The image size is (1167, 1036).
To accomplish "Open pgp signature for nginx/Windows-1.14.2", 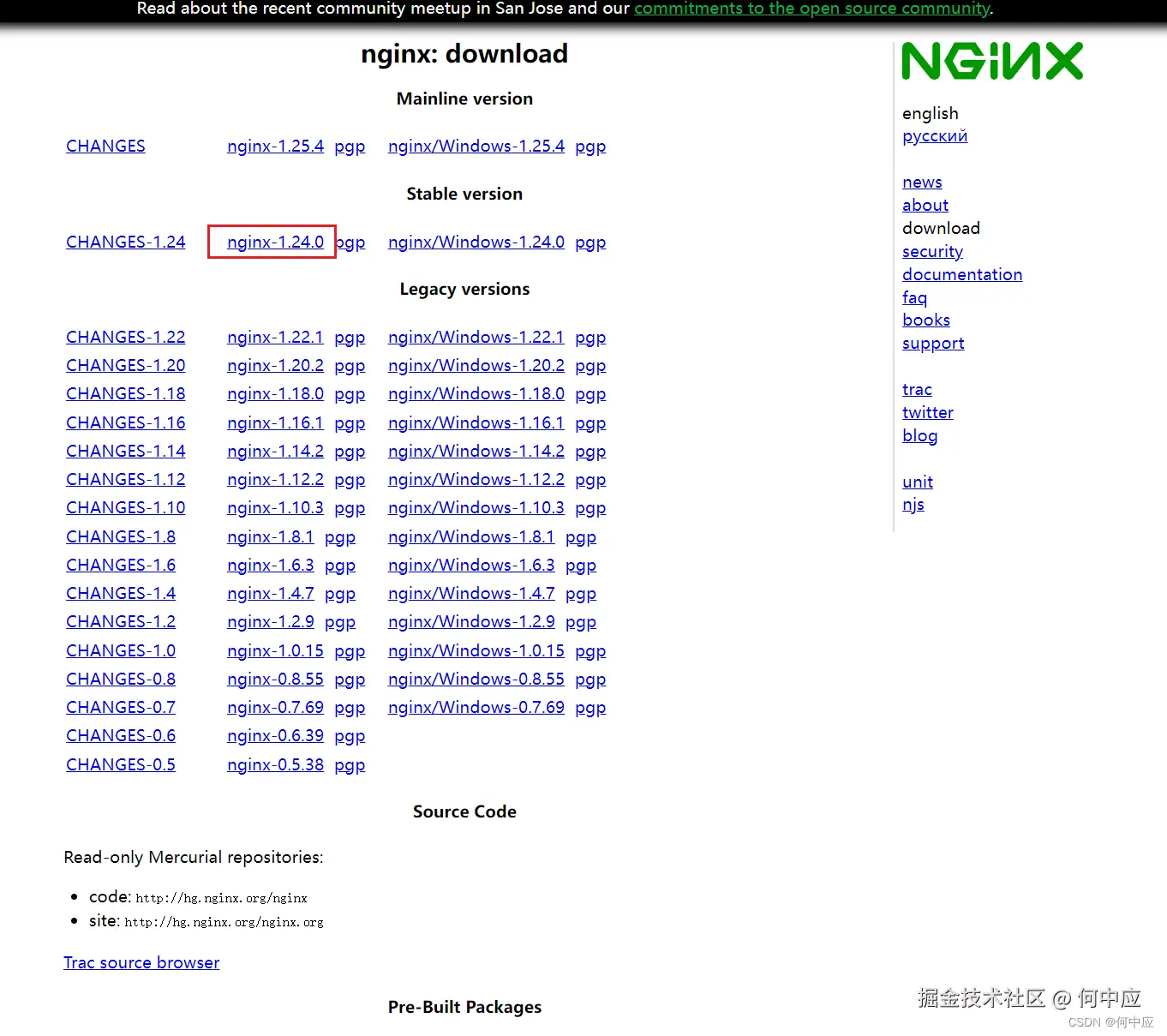I will click(x=590, y=452).
